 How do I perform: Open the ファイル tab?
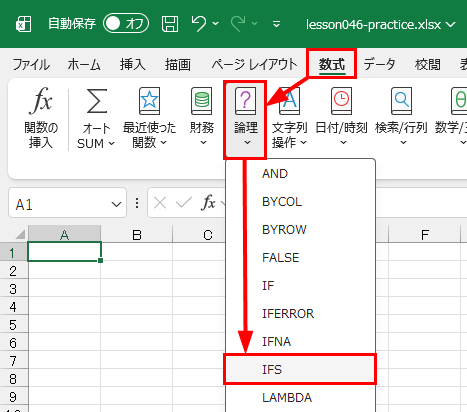[x=31, y=64]
